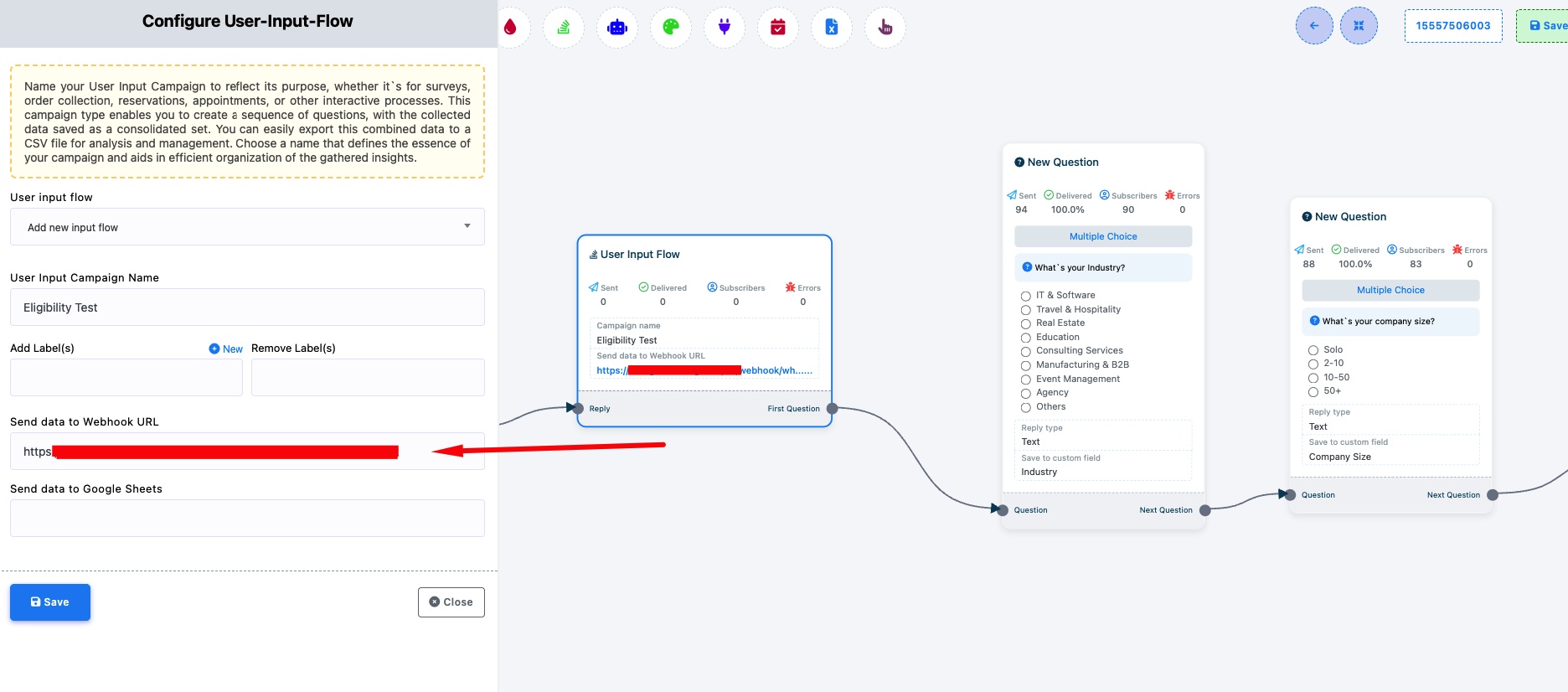Click the Remove Label(s) input field
Image resolution: width=1568 pixels, height=692 pixels.
point(368,378)
